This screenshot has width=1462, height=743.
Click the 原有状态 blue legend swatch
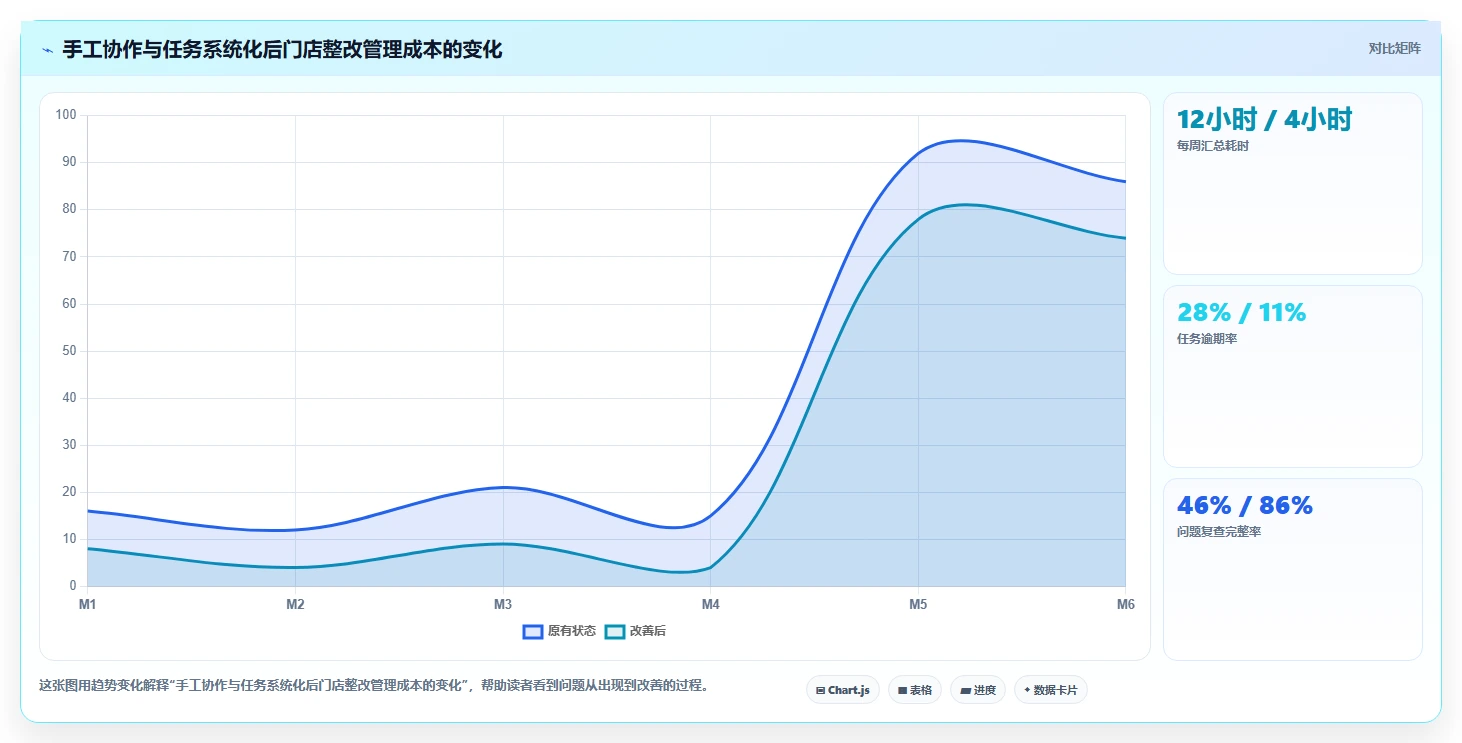(533, 631)
